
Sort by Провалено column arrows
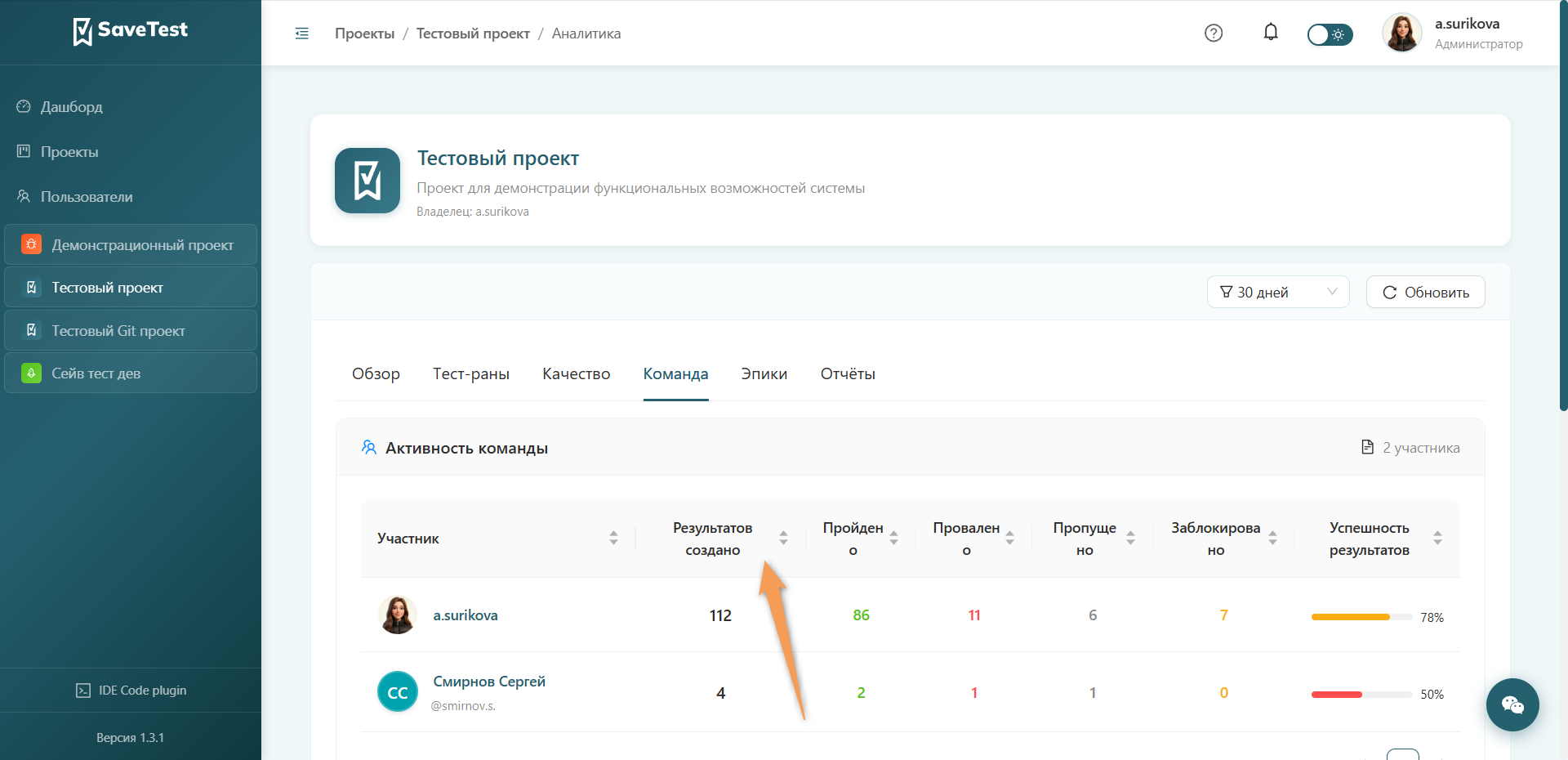pos(1009,538)
